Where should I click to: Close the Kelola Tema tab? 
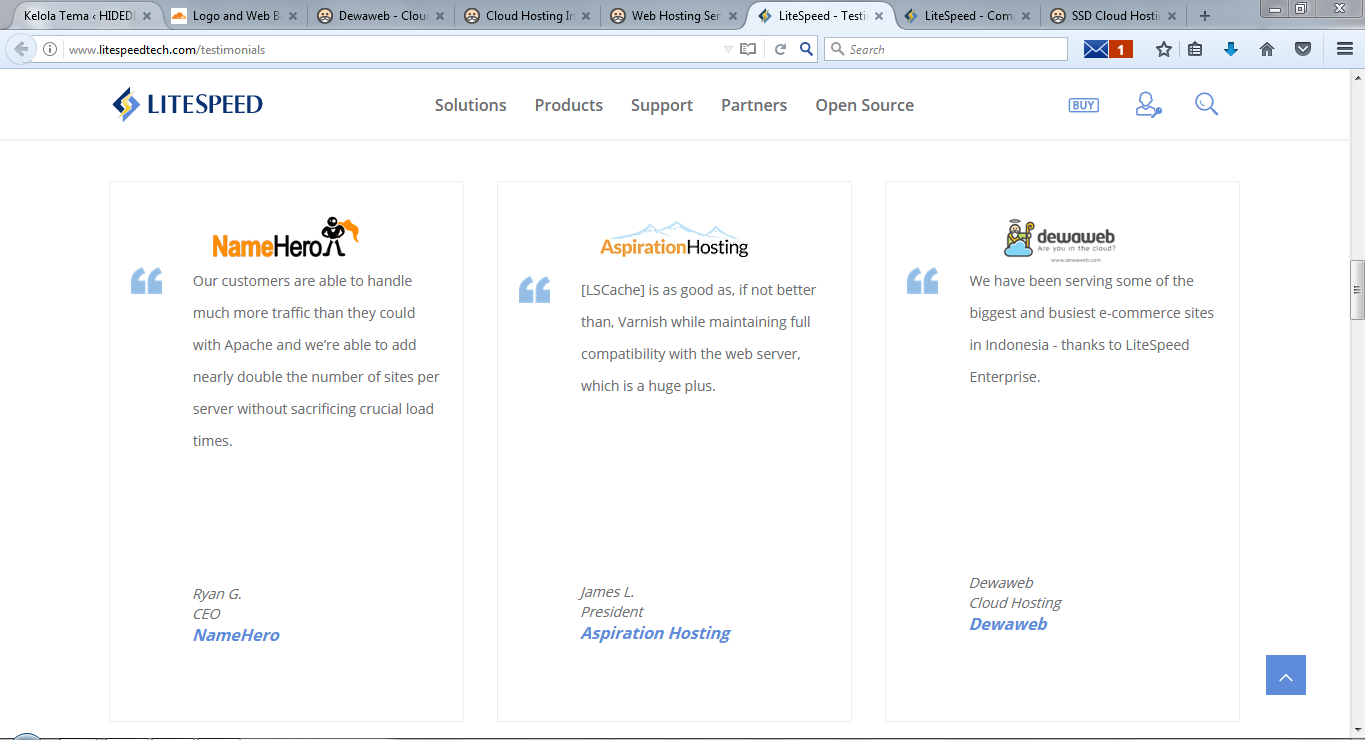pos(146,16)
